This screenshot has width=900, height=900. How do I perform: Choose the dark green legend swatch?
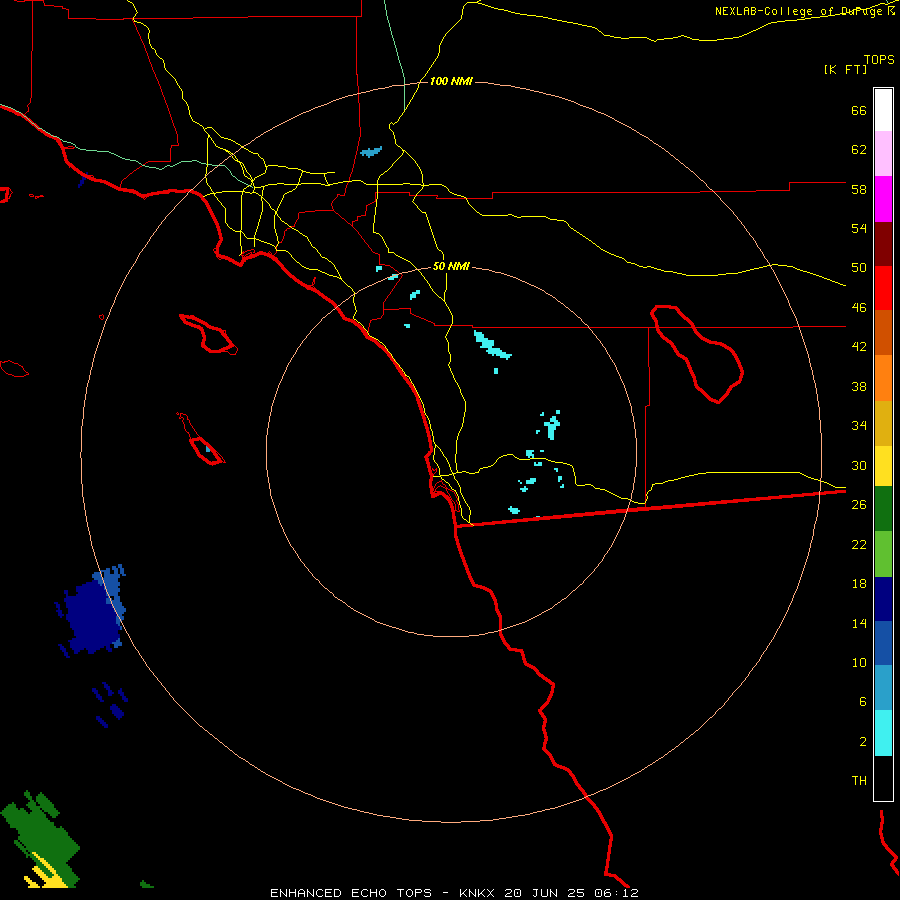click(x=883, y=509)
